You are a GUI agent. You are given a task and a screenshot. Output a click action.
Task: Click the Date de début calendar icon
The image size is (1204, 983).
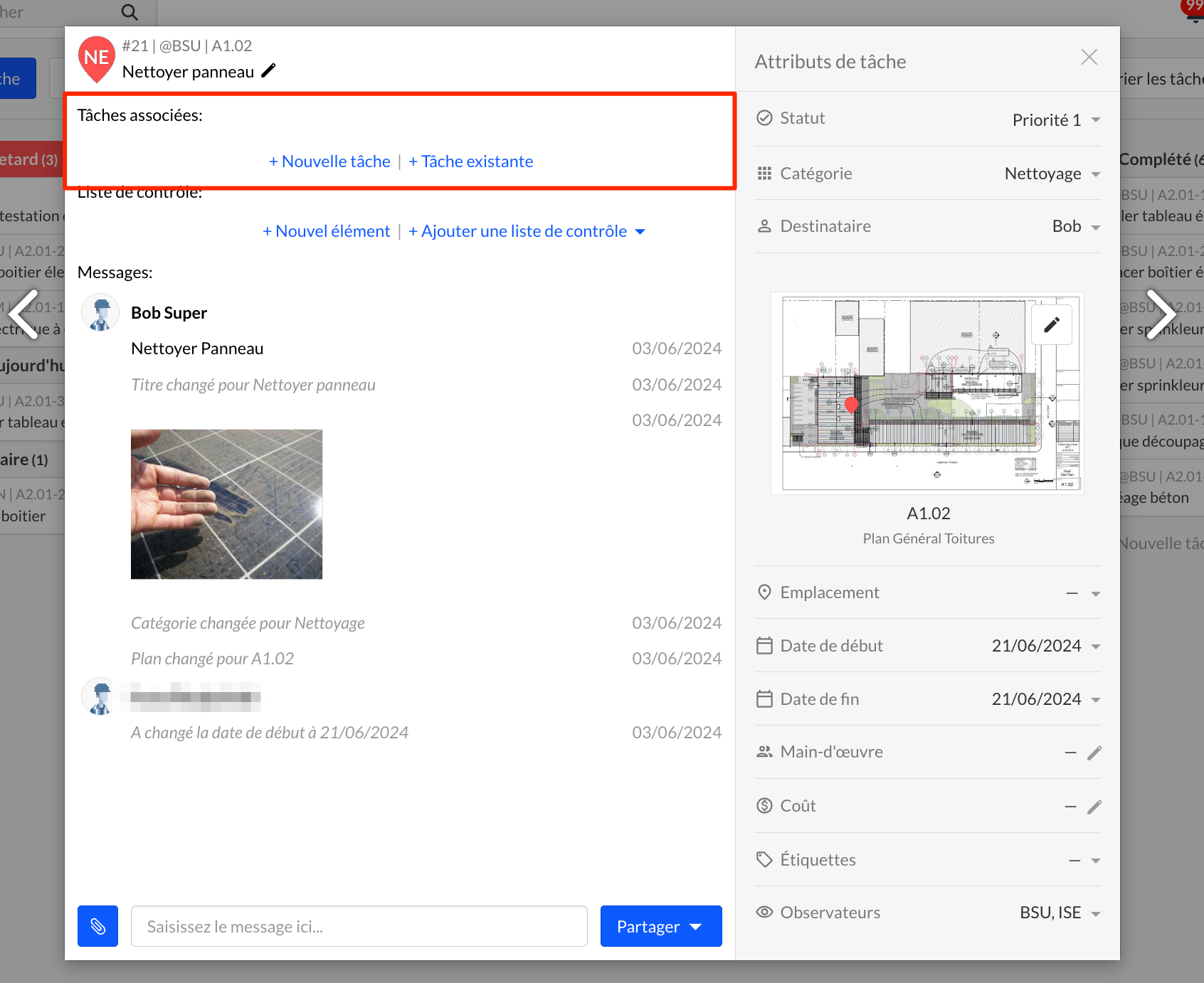764,646
